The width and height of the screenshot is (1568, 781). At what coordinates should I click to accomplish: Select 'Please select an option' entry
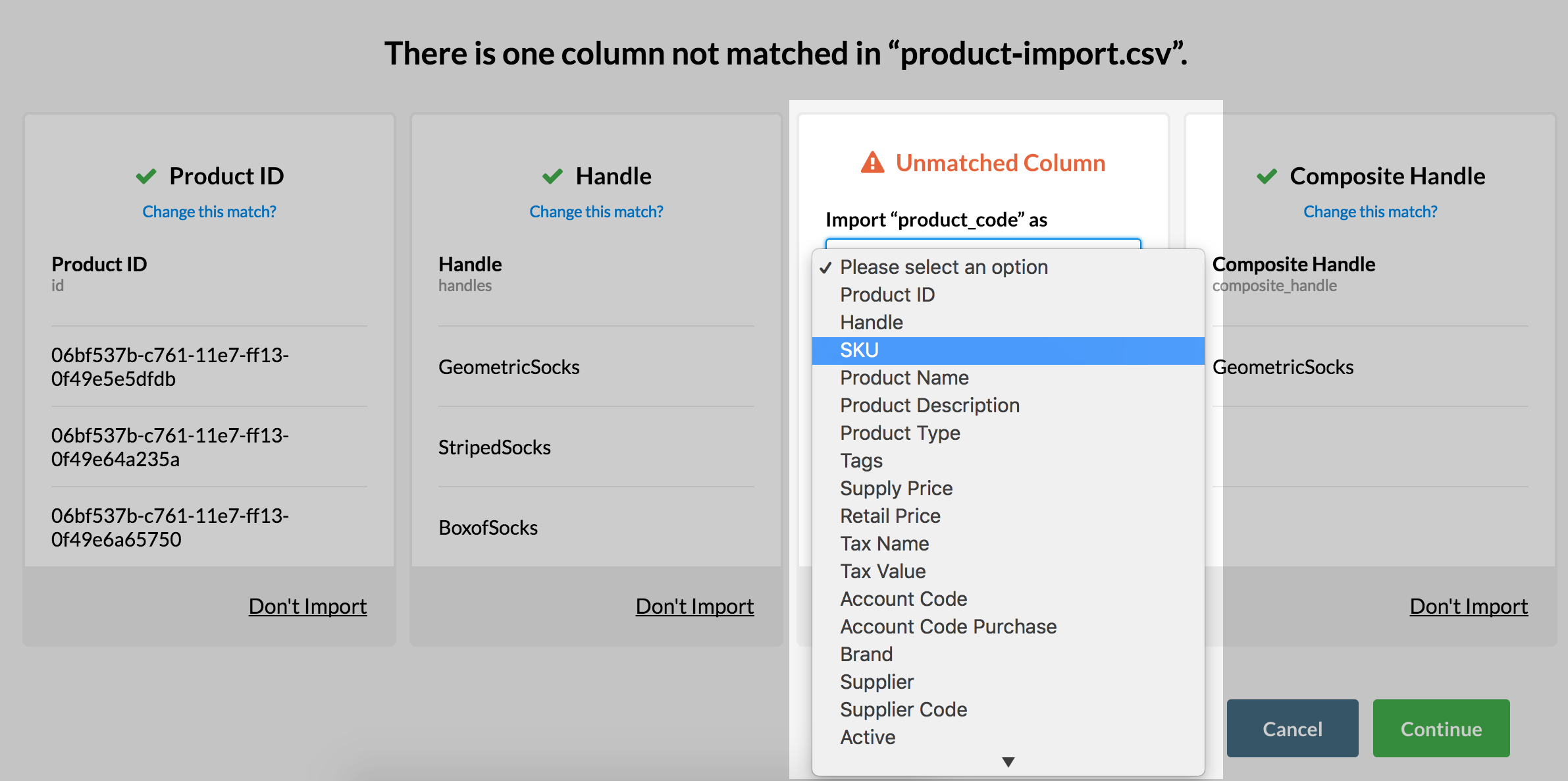(943, 267)
